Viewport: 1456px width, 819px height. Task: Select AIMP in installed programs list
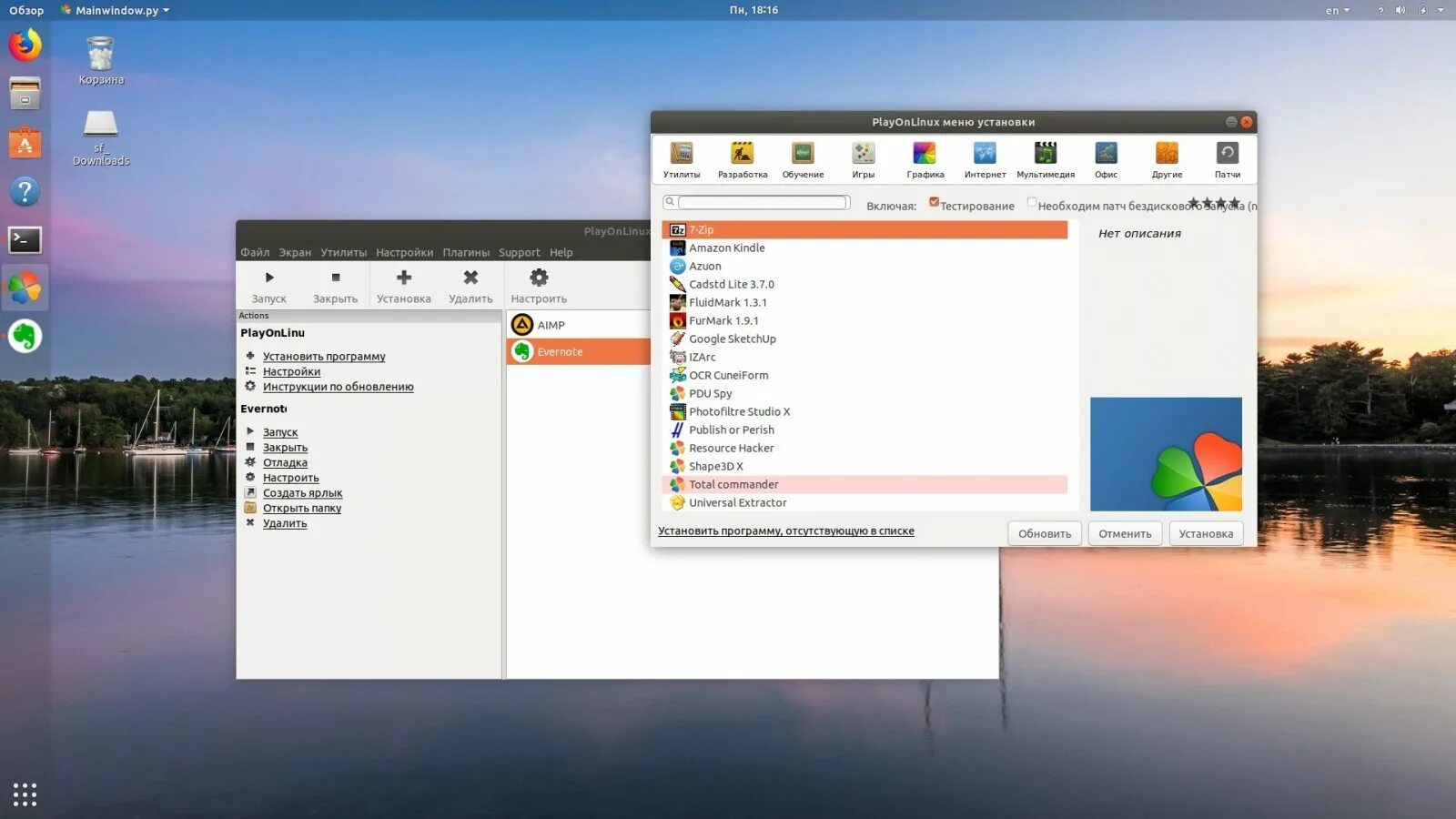point(579,325)
